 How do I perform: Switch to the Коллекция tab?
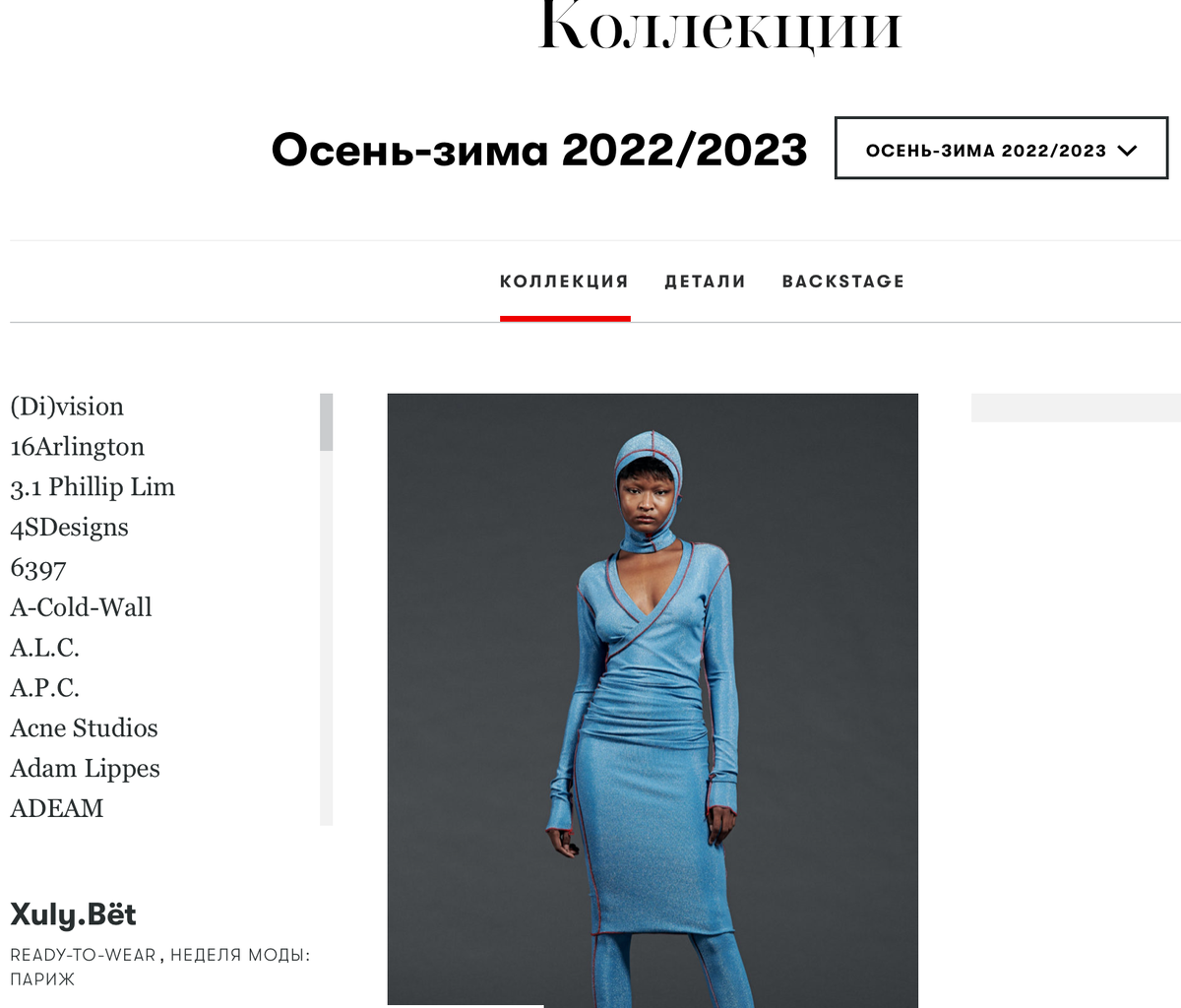tap(564, 282)
